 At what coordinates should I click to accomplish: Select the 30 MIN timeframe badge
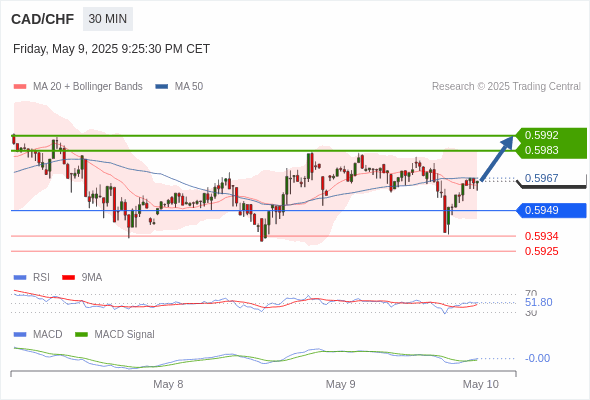[x=108, y=19]
